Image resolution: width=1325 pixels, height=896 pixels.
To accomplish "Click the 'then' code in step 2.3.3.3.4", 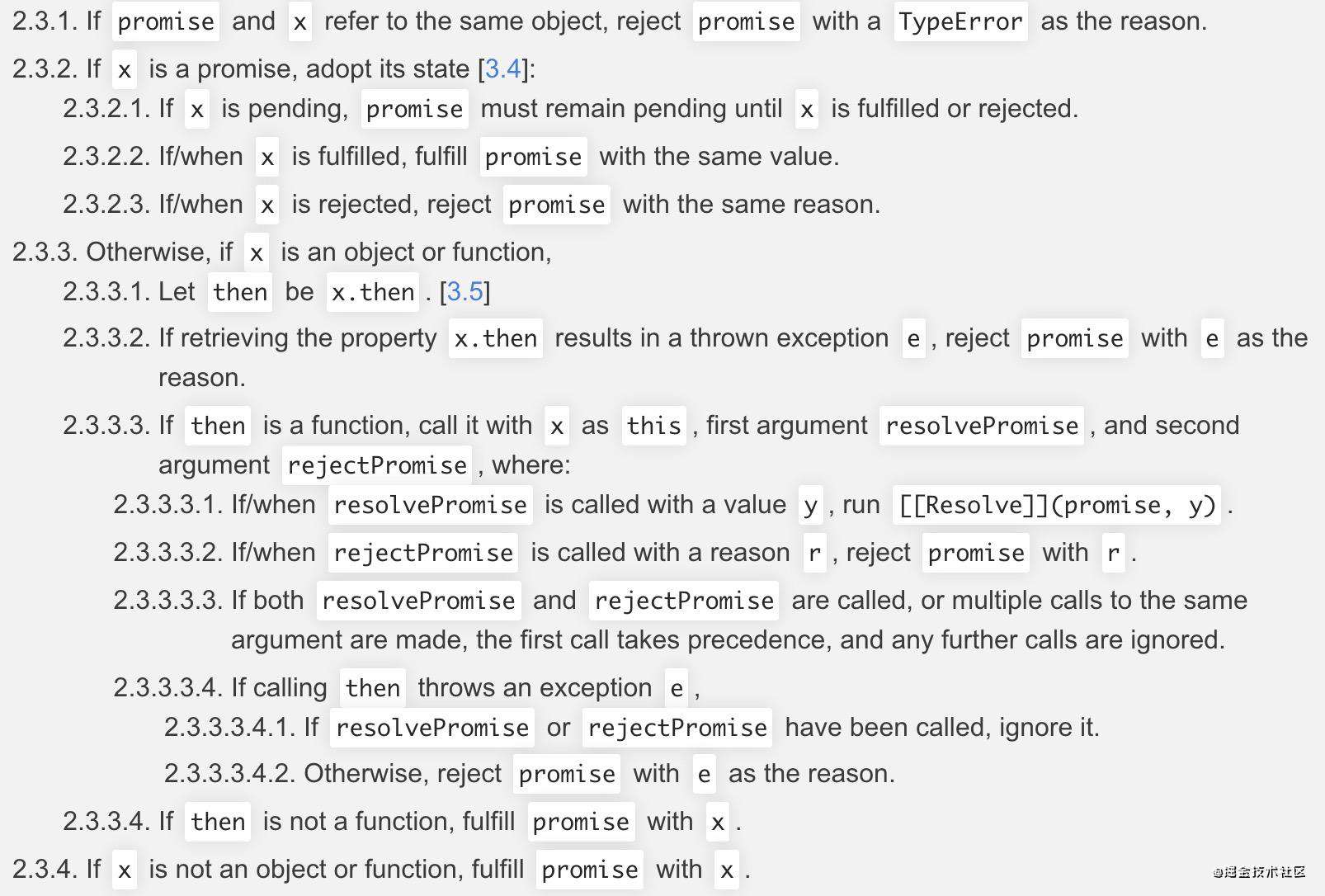I will (373, 688).
